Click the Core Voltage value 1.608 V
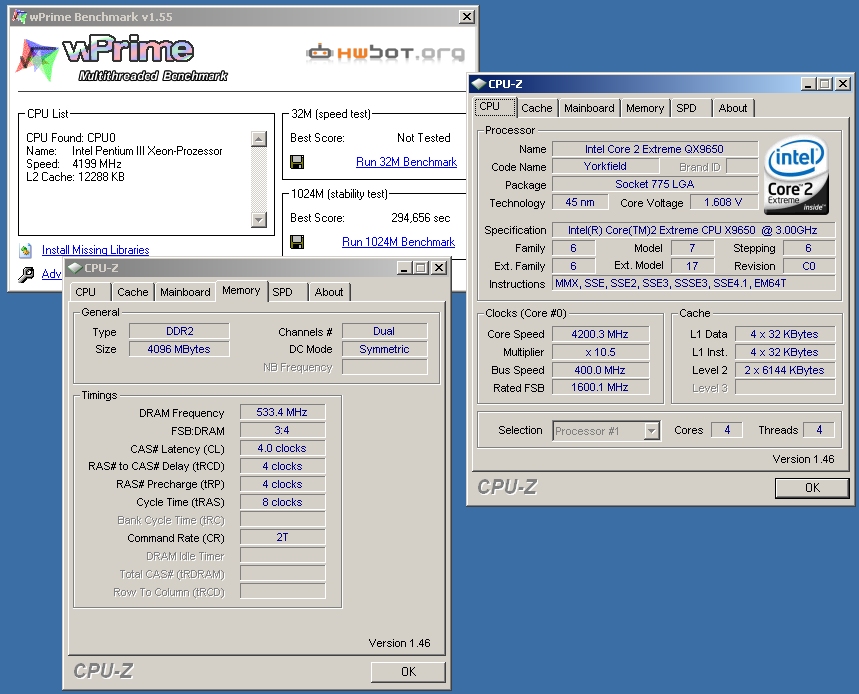This screenshot has width=859, height=694. 723,202
